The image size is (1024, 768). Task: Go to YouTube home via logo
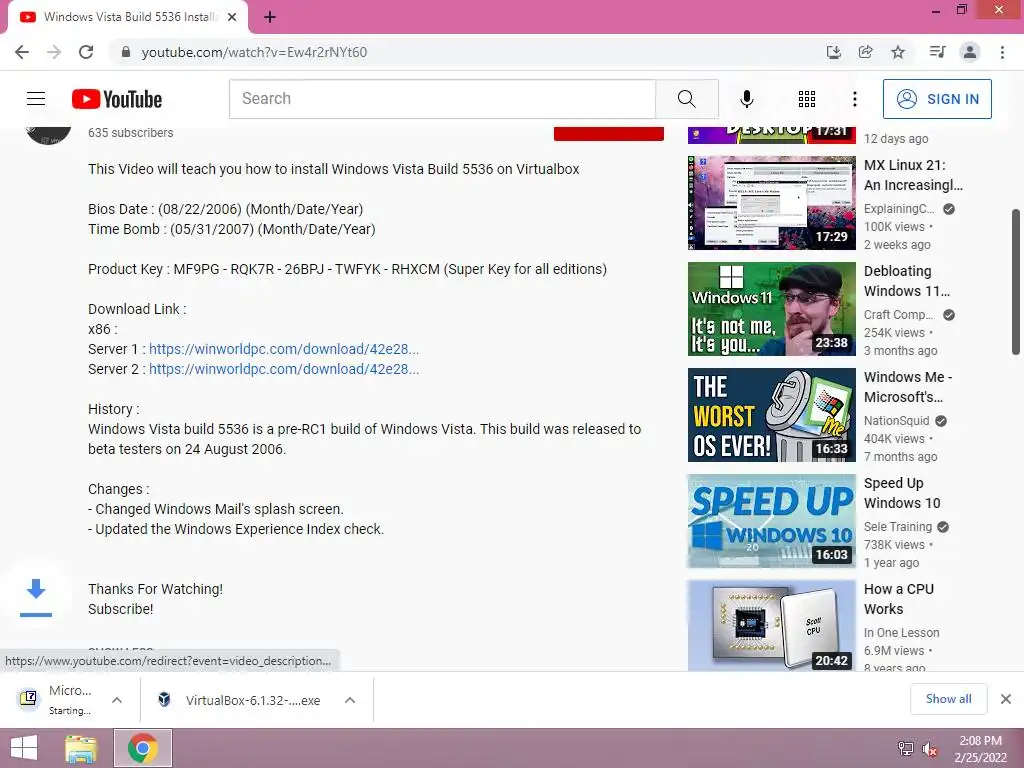(x=117, y=99)
